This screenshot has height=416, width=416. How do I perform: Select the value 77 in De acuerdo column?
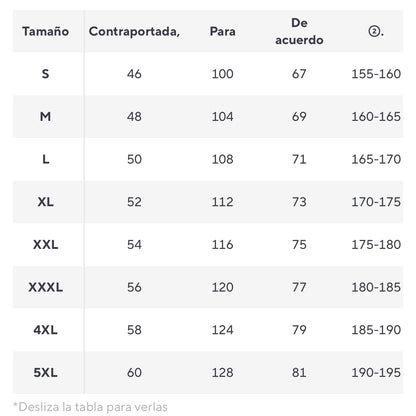click(x=299, y=287)
